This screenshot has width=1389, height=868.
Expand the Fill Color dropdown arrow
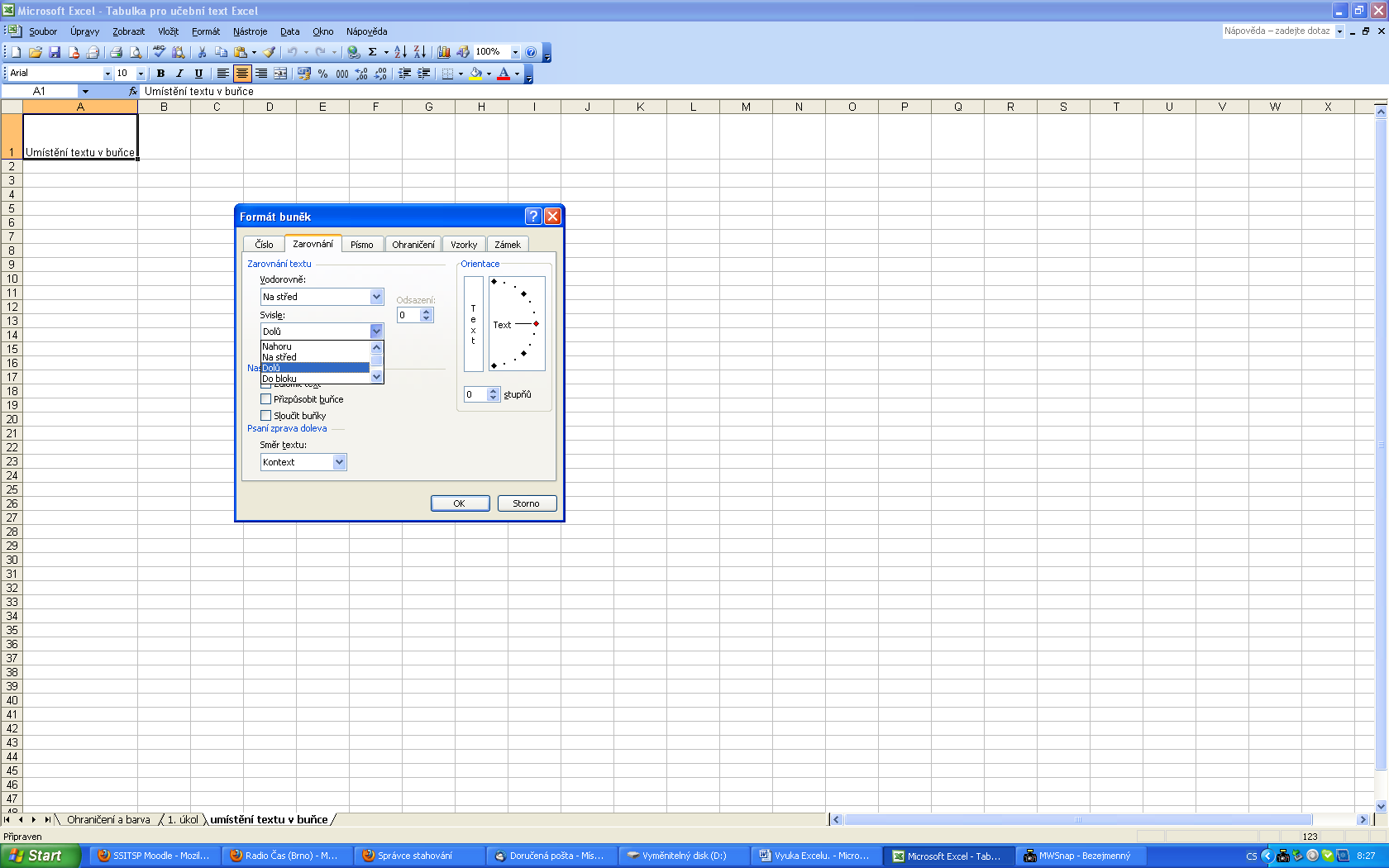489,74
